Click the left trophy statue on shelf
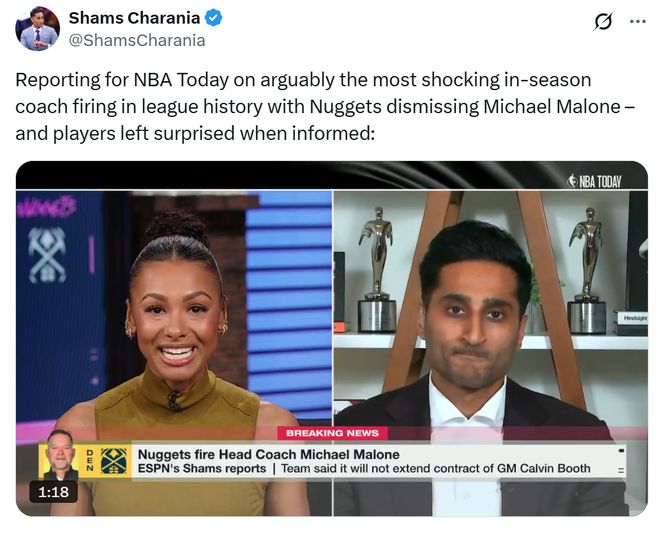The width and height of the screenshot is (660, 538). tap(377, 269)
